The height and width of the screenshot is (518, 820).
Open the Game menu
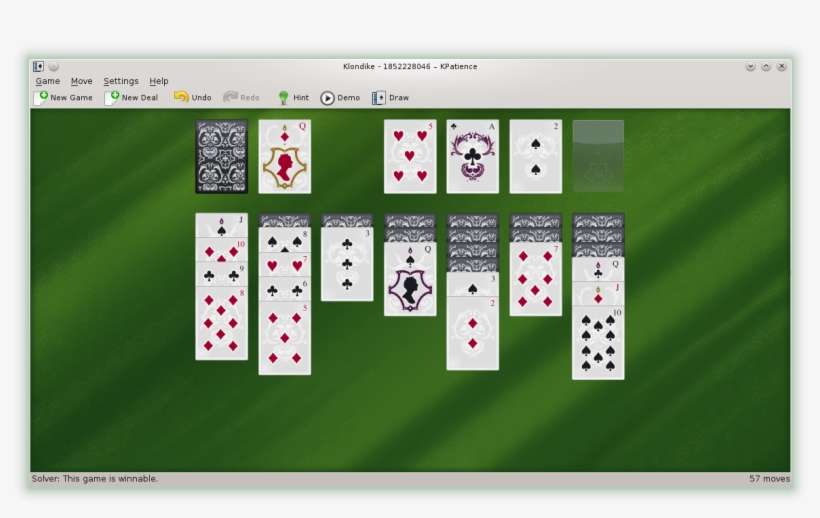(48, 81)
